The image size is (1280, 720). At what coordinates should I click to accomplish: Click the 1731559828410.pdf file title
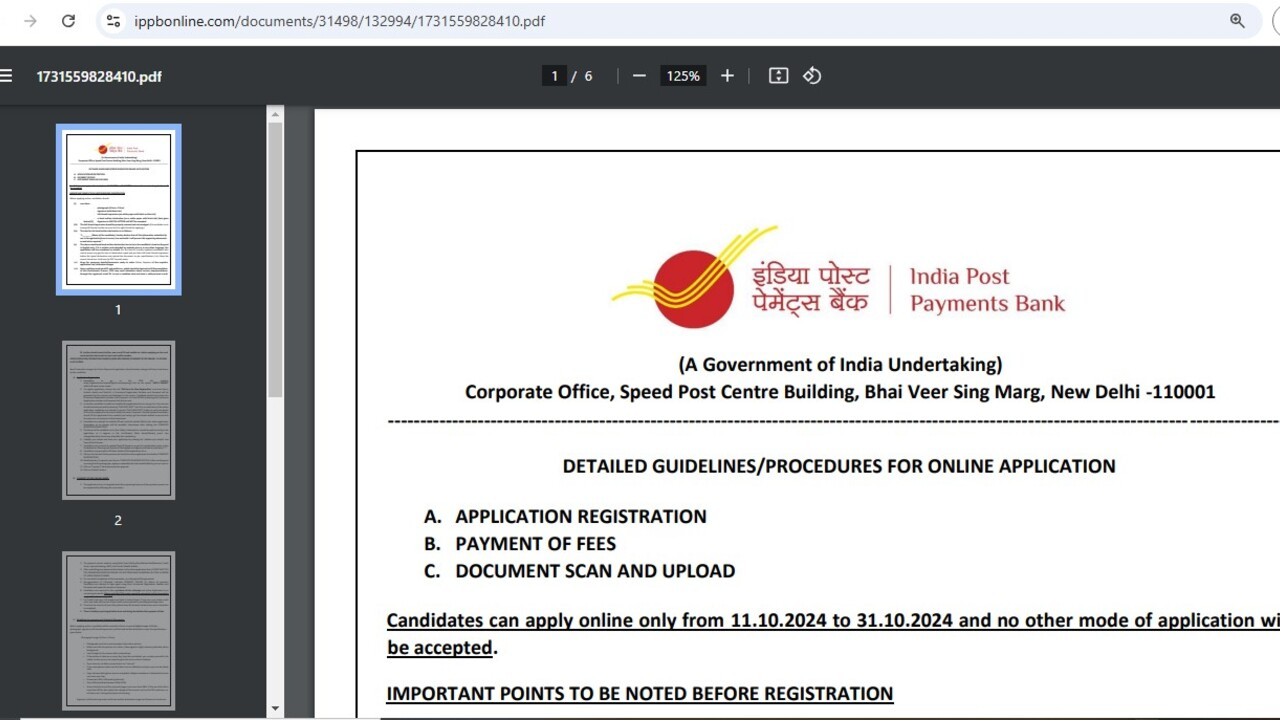(99, 76)
